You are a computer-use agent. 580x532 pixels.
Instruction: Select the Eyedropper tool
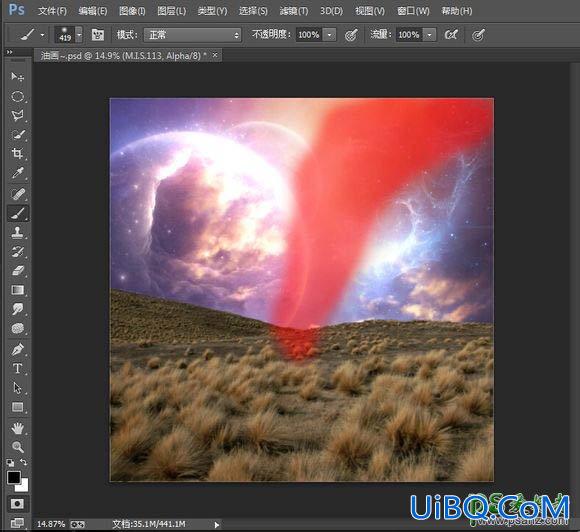coord(17,173)
